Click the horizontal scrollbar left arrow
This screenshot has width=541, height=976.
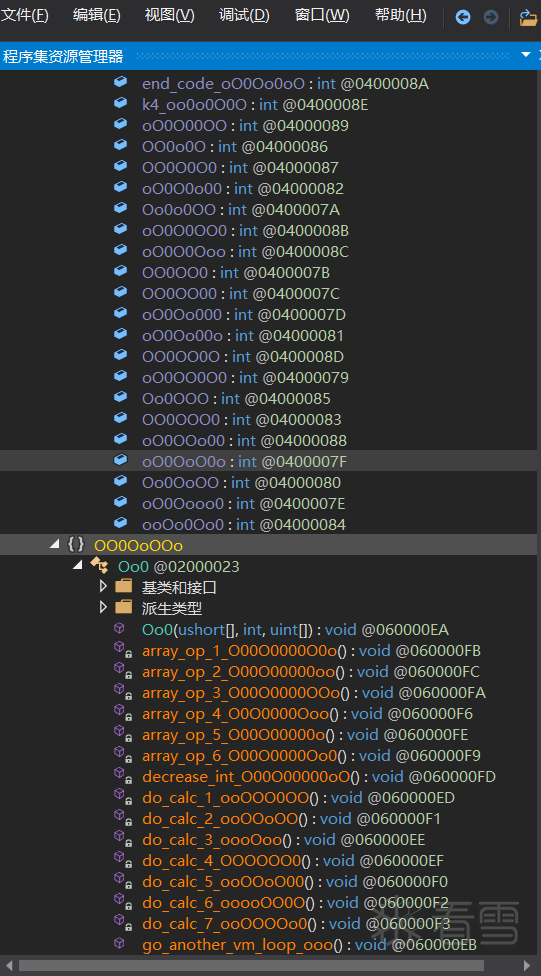(7, 965)
